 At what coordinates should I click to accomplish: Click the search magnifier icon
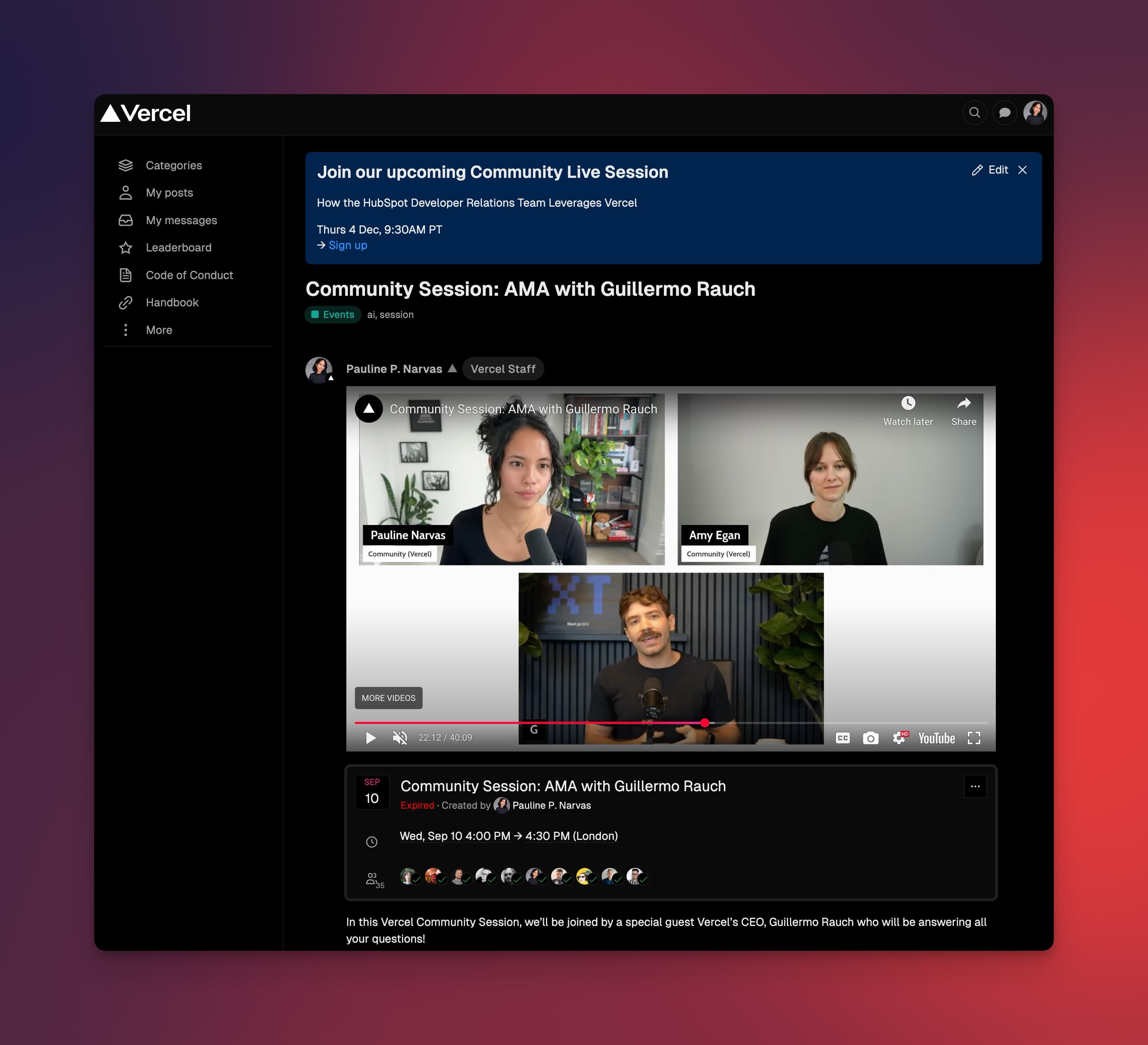(974, 113)
